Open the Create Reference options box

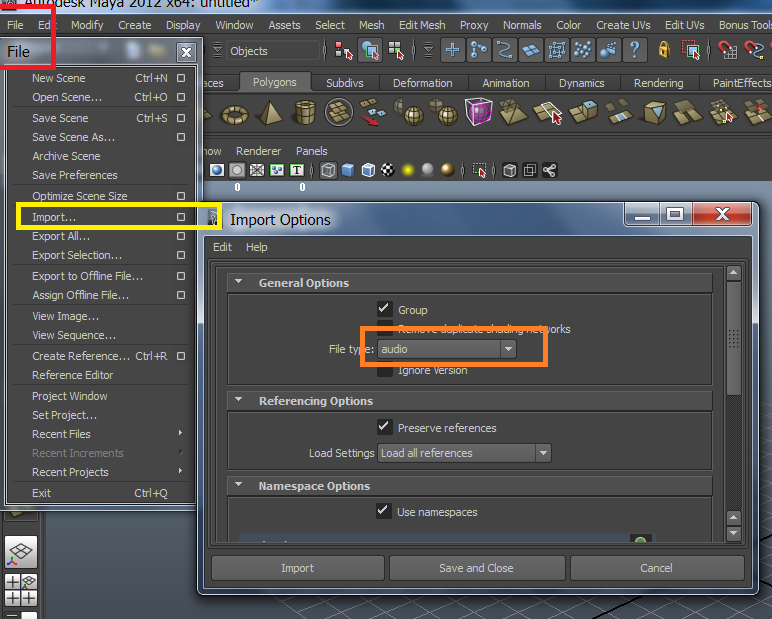(181, 356)
